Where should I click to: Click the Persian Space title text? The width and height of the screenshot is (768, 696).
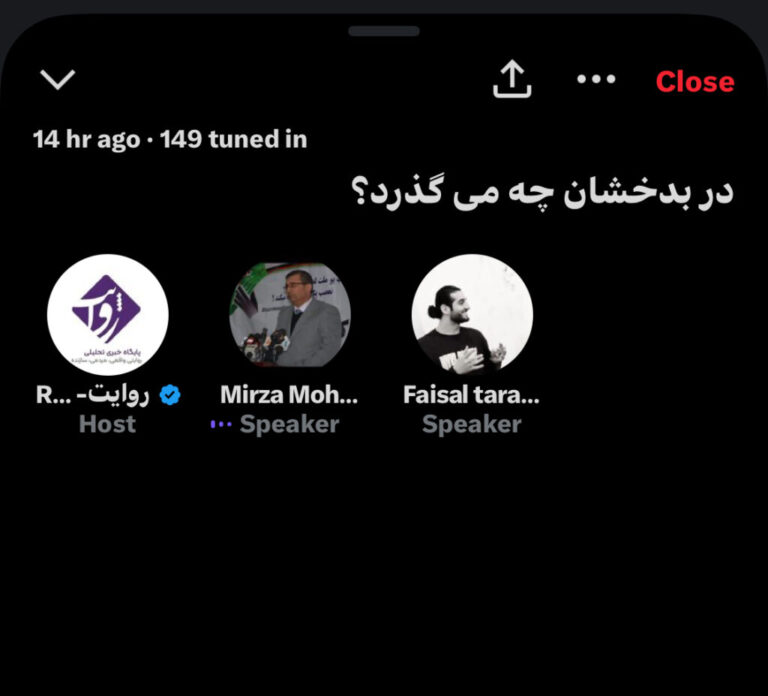[x=542, y=192]
